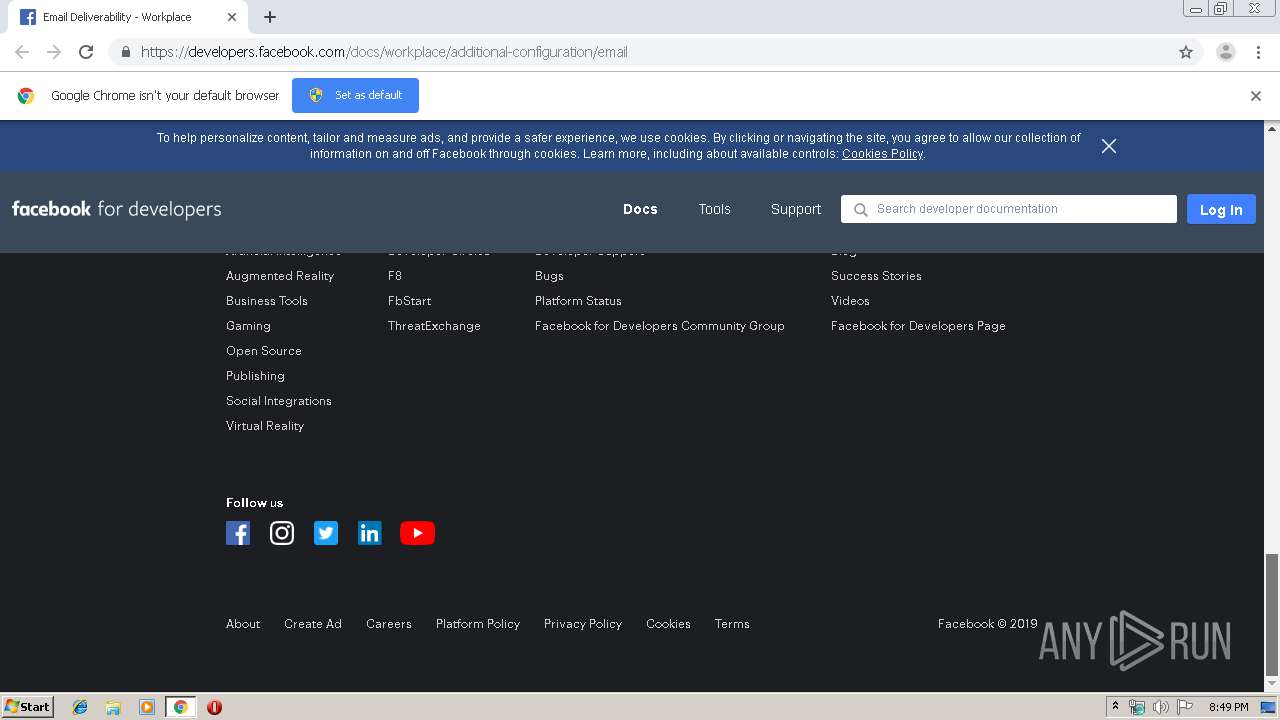Screen dimensions: 1280x720
Task: Open the Chrome three-dot menu
Action: click(1259, 52)
